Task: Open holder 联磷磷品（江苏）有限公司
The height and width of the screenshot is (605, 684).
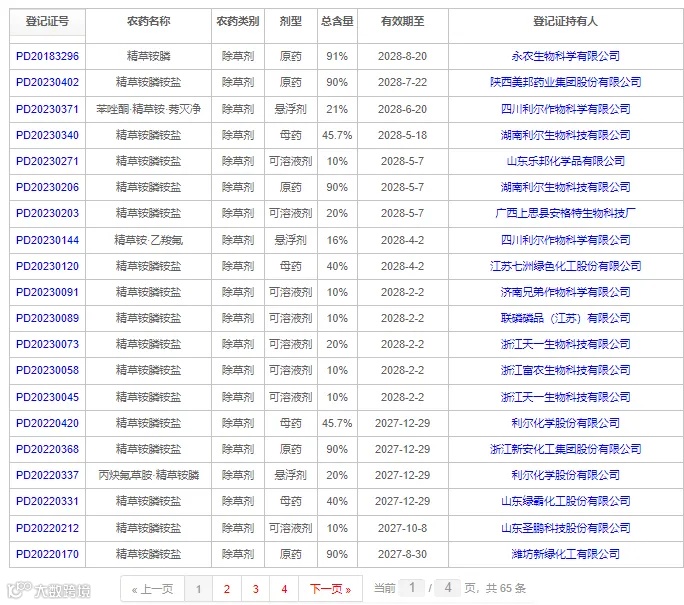Action: (x=566, y=318)
